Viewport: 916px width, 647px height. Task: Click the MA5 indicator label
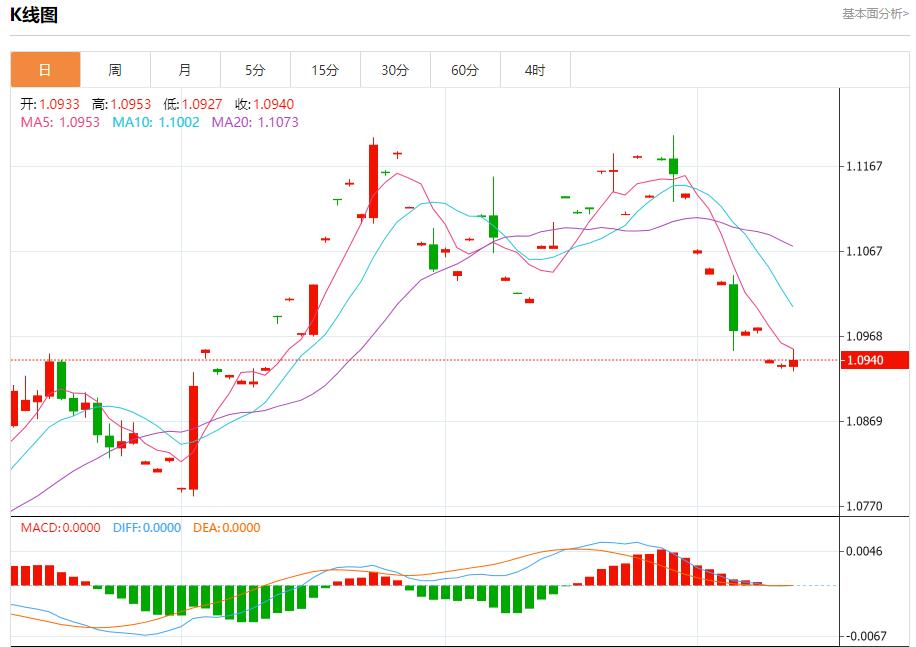tap(60, 122)
